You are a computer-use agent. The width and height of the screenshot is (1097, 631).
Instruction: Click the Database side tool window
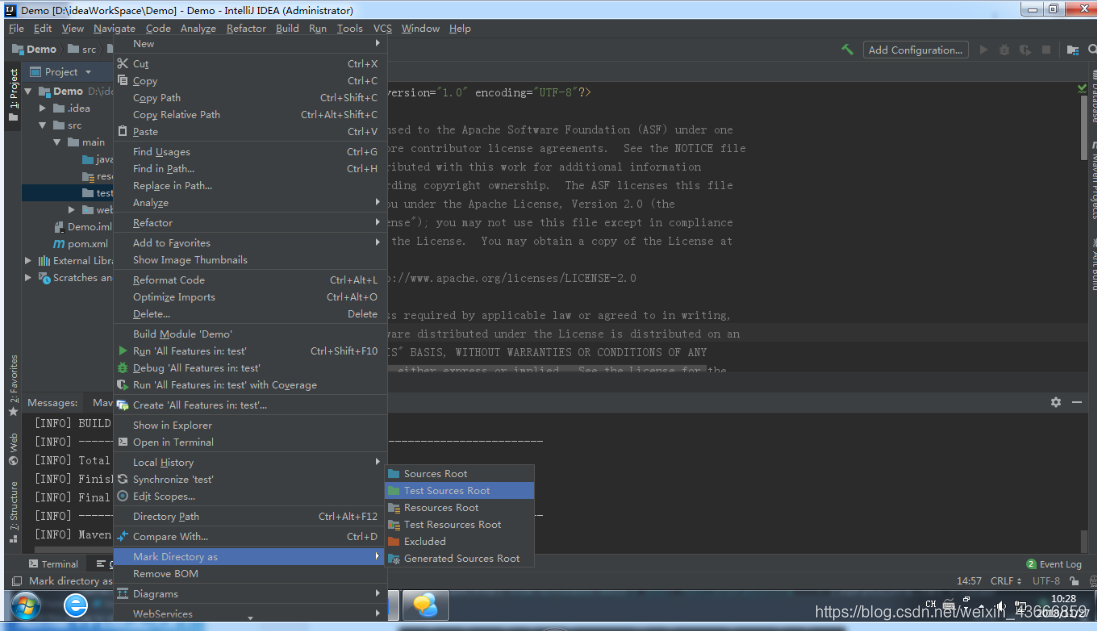click(x=1093, y=97)
